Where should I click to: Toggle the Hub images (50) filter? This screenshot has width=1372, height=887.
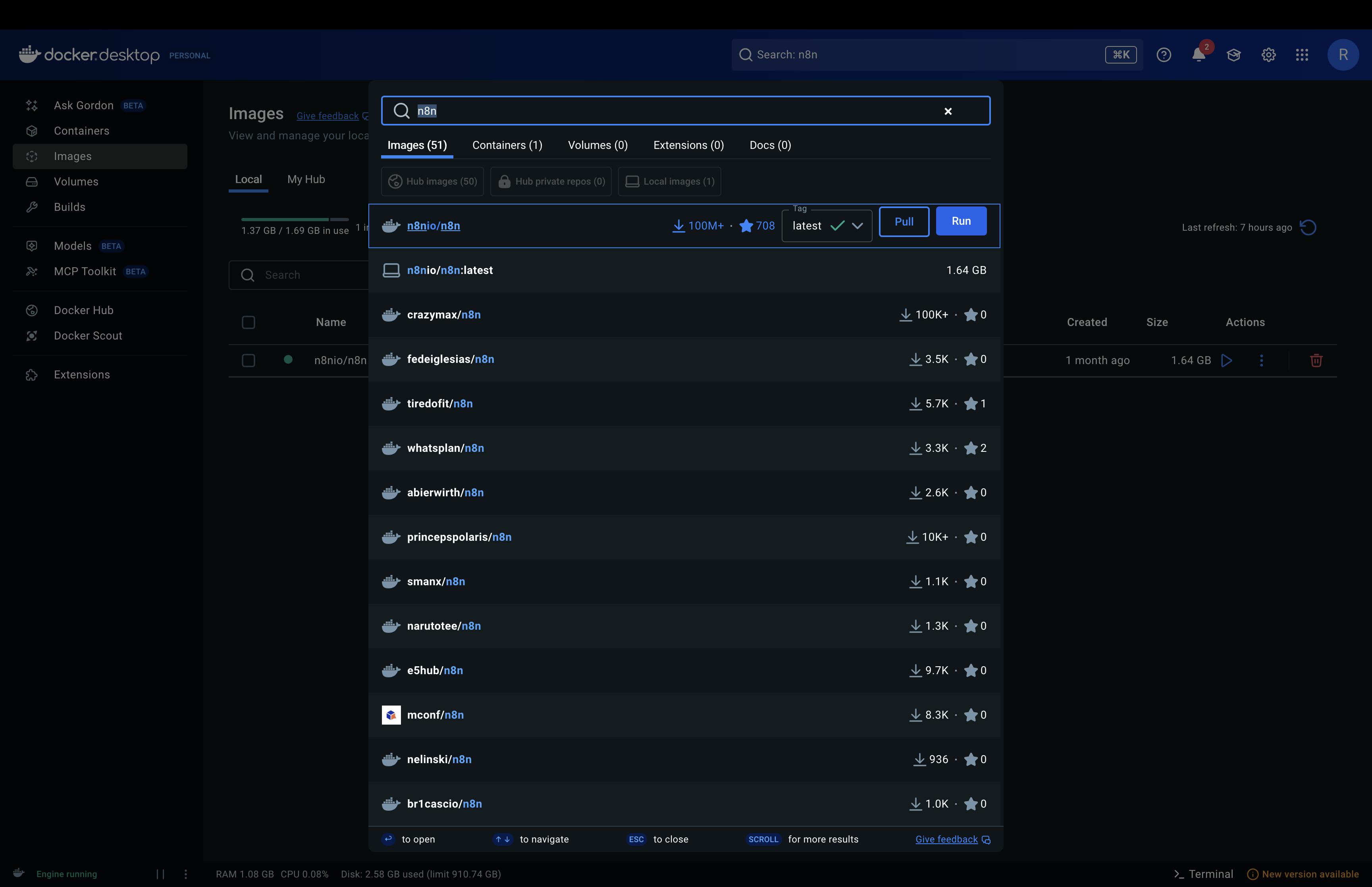point(432,181)
